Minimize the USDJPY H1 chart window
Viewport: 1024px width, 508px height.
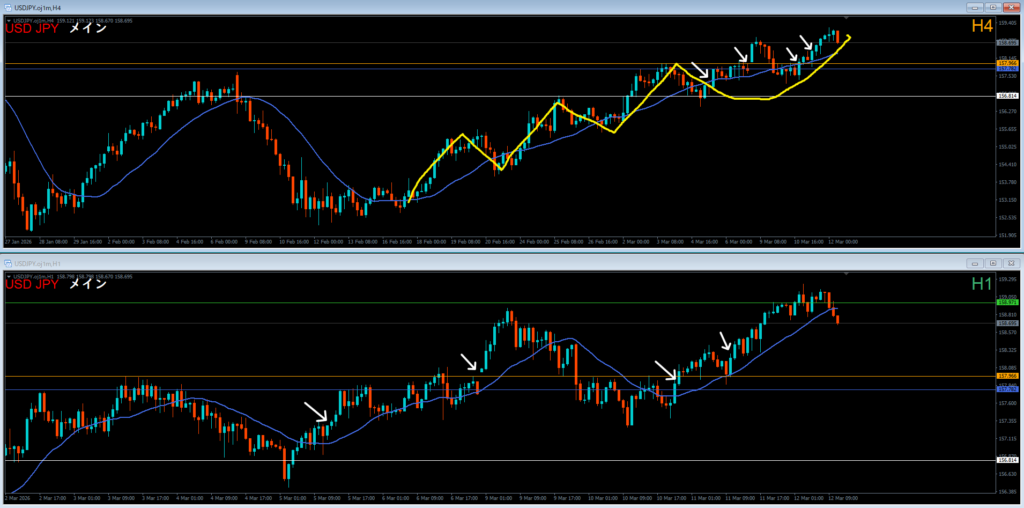click(976, 262)
